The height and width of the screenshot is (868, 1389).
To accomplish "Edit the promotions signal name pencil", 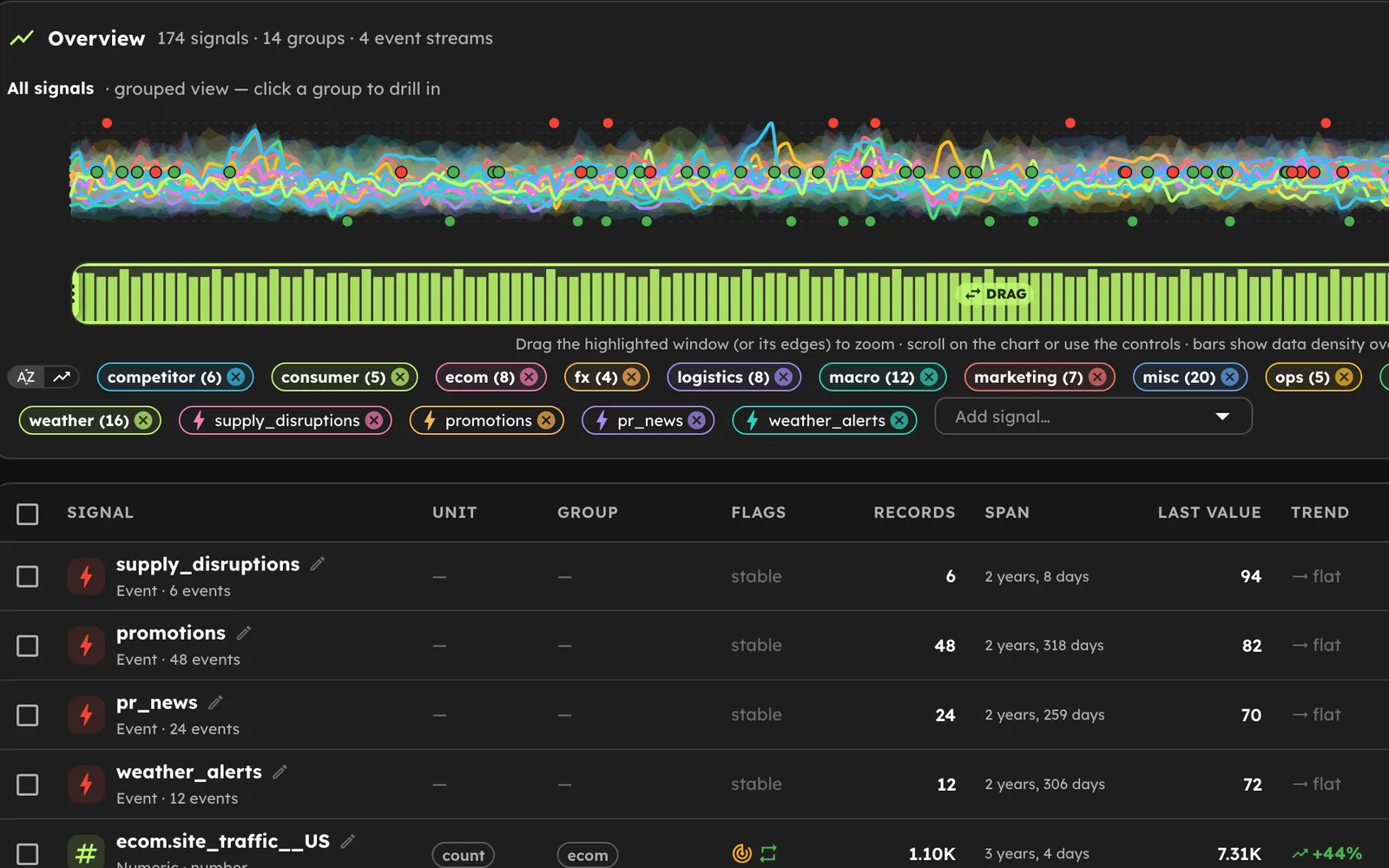I will (x=244, y=633).
